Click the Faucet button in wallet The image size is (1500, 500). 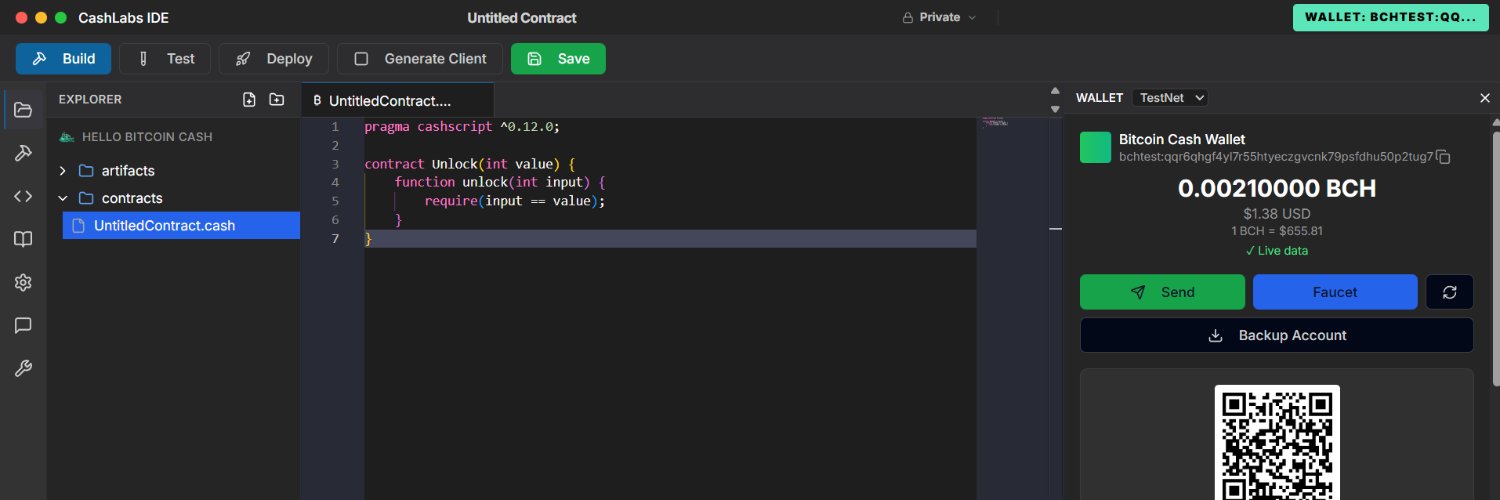click(1335, 292)
